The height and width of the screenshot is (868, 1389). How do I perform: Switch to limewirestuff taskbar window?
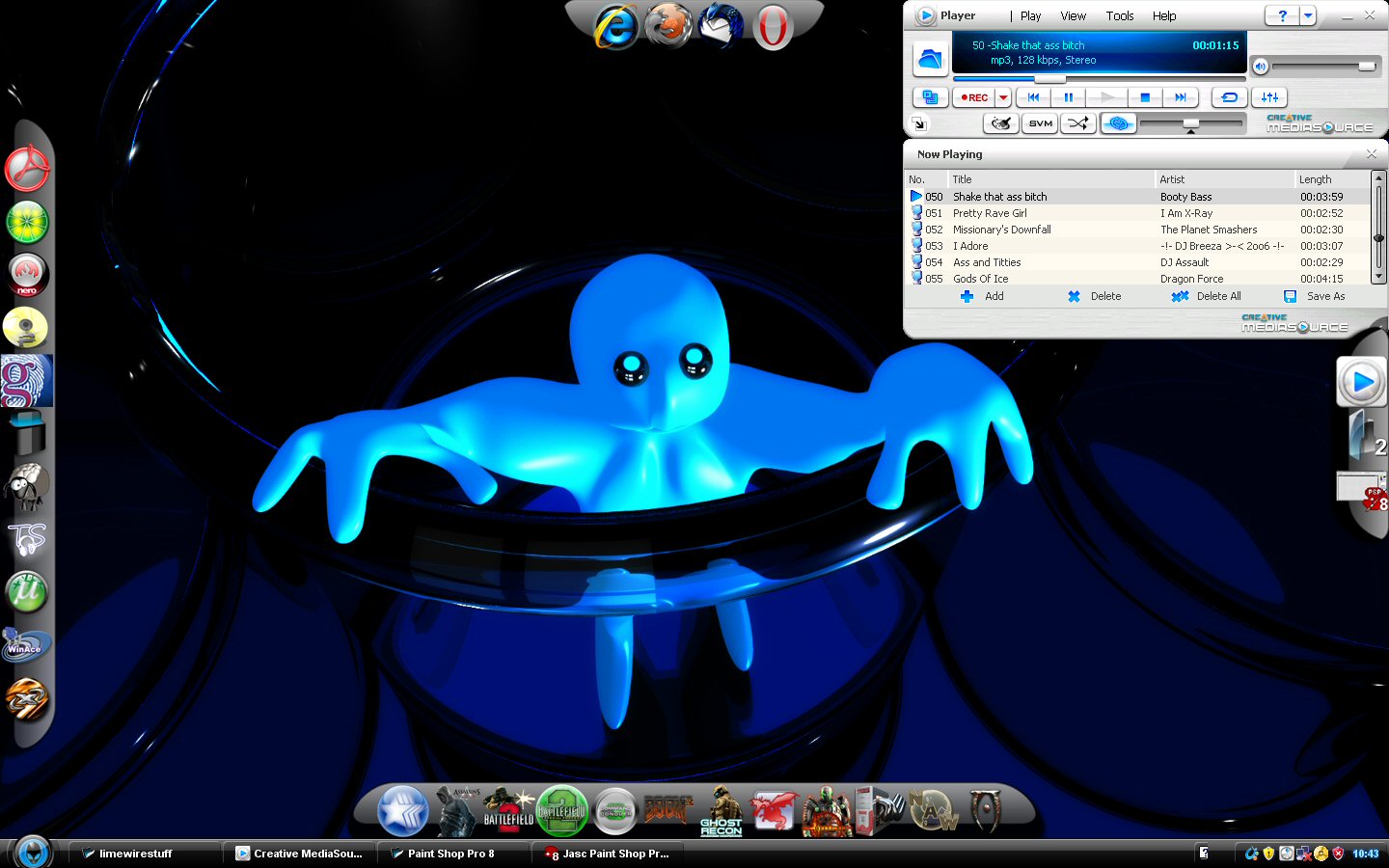[x=143, y=854]
